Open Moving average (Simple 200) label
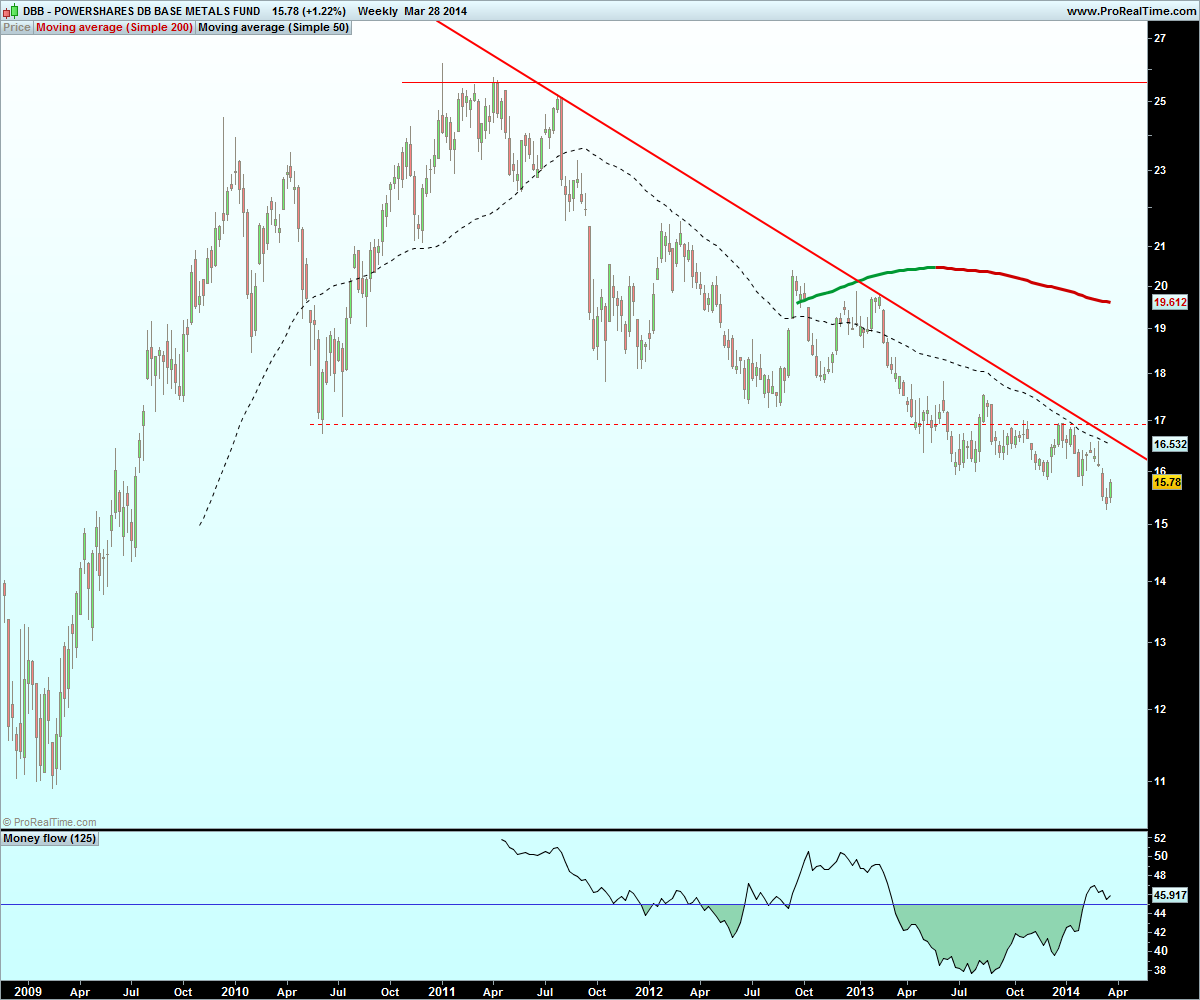 pos(113,28)
